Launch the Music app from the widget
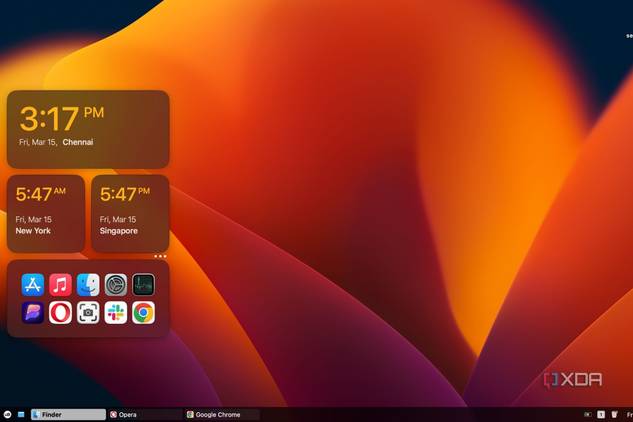 tap(61, 285)
